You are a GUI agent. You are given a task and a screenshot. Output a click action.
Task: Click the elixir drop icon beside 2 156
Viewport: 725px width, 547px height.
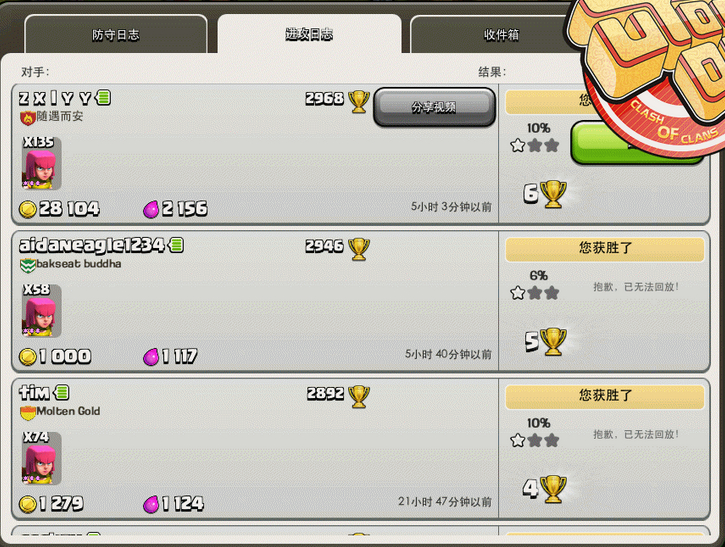point(151,209)
